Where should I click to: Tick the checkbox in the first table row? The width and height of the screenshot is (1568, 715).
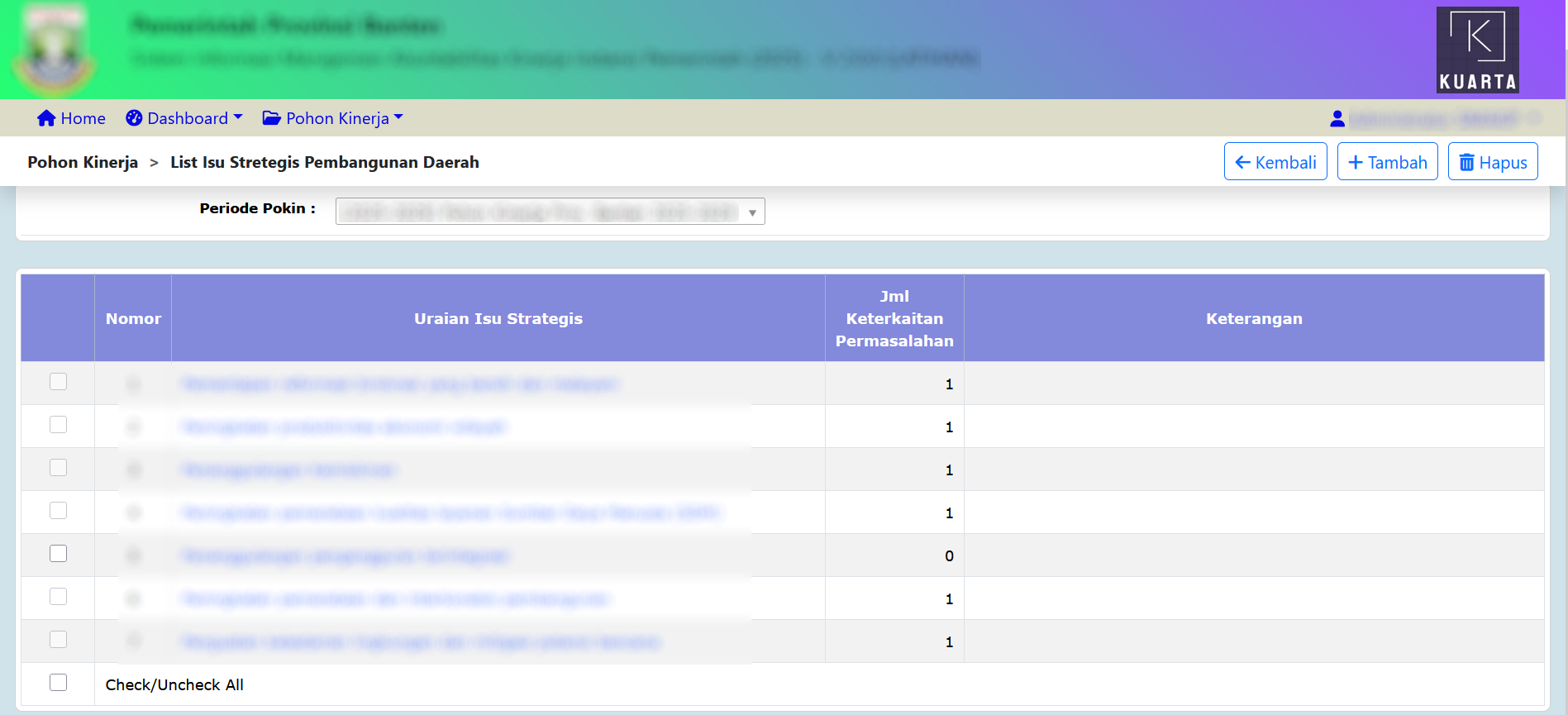pos(58,382)
